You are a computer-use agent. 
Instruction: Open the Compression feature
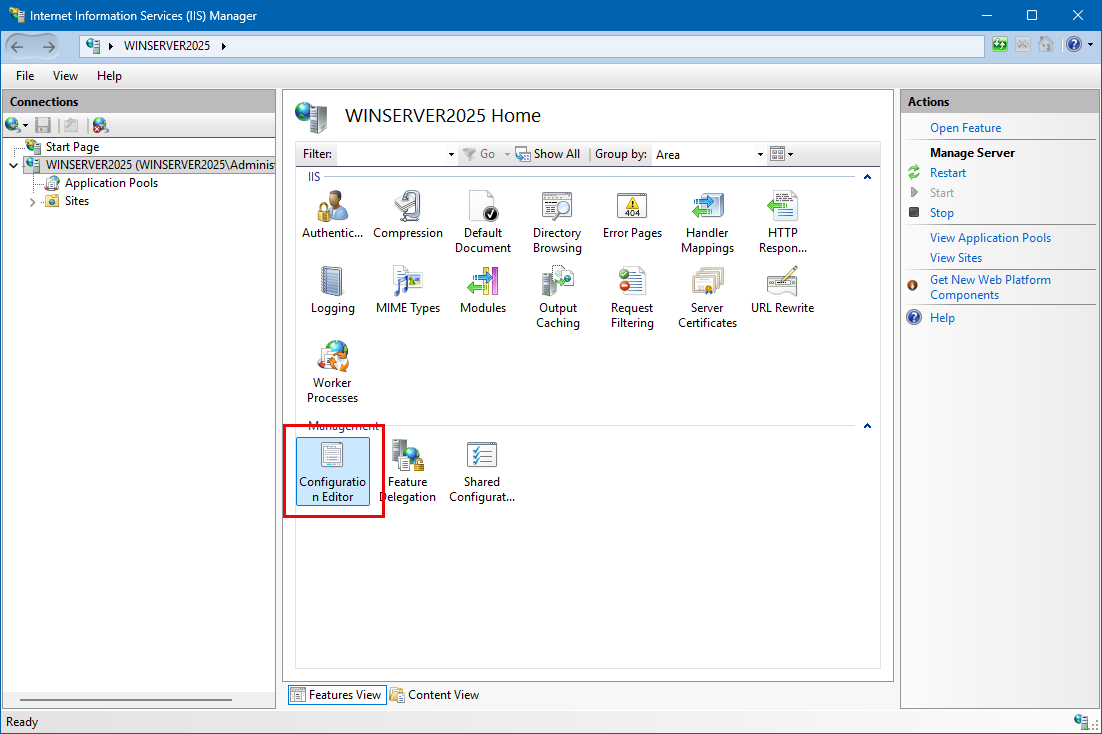[407, 213]
